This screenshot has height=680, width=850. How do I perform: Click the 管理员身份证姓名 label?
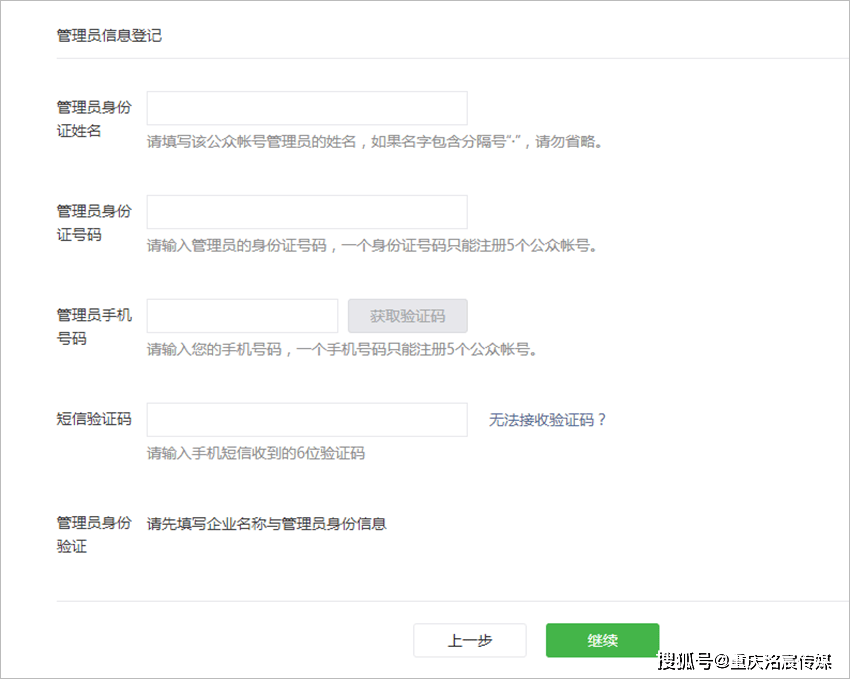[94, 119]
